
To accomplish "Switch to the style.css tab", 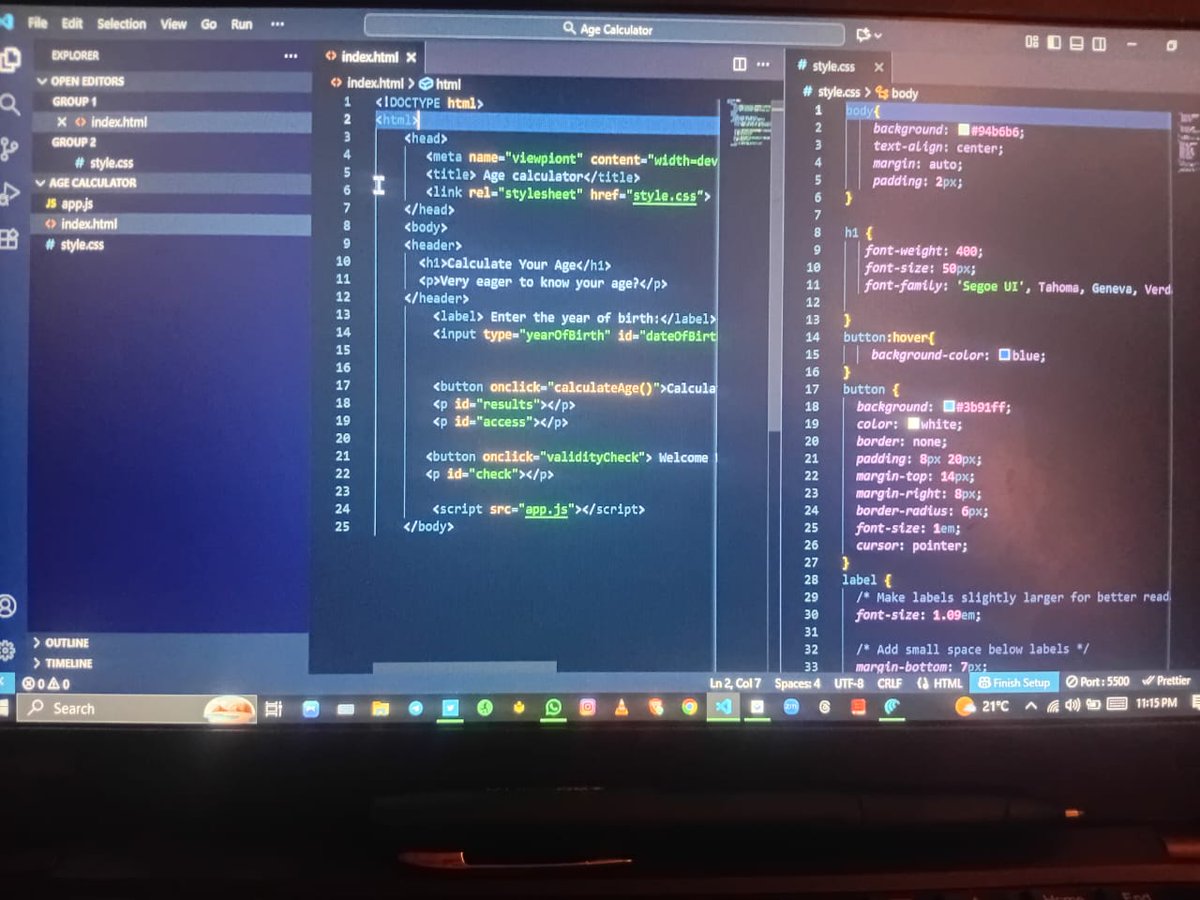I will [832, 66].
